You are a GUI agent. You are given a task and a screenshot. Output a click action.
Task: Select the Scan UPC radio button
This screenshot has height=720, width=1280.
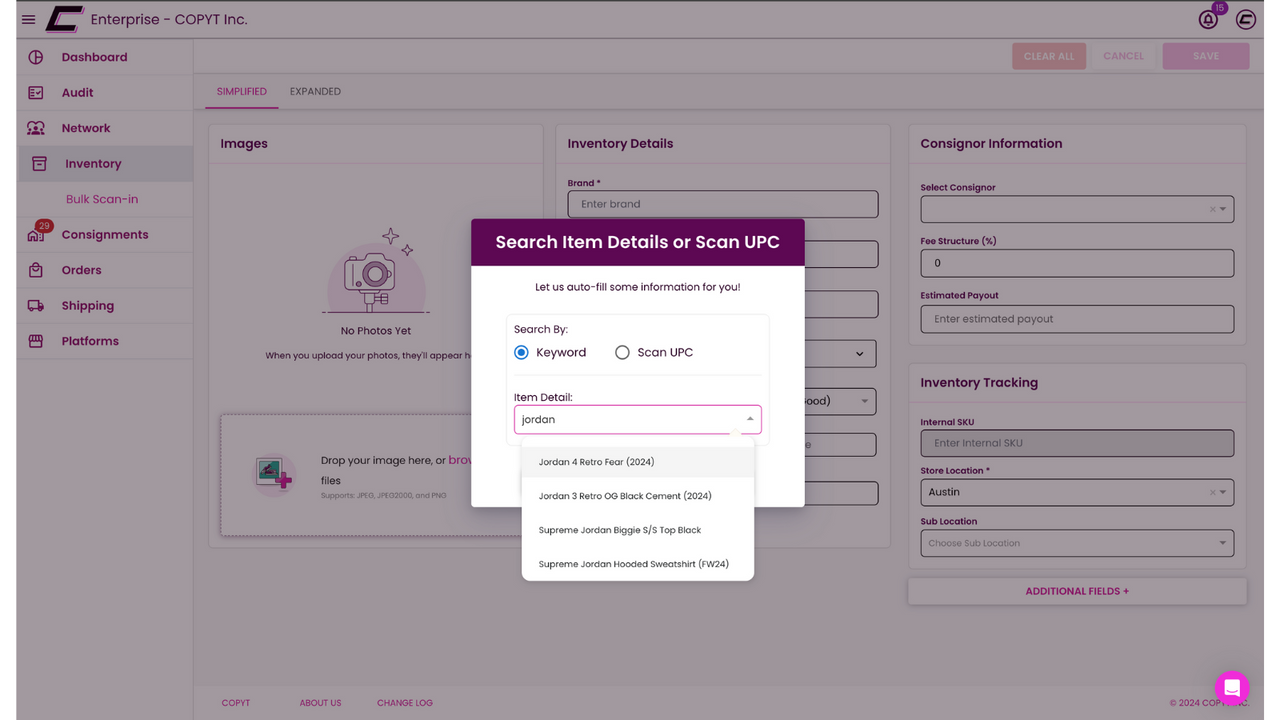coord(622,352)
